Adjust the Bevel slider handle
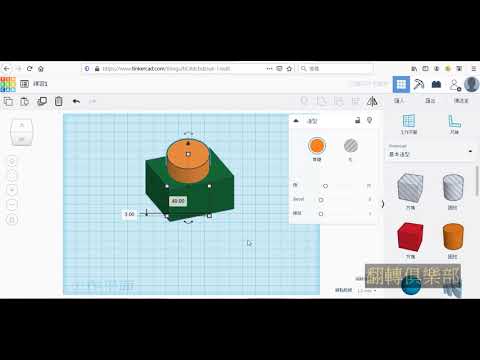 coord(321,200)
